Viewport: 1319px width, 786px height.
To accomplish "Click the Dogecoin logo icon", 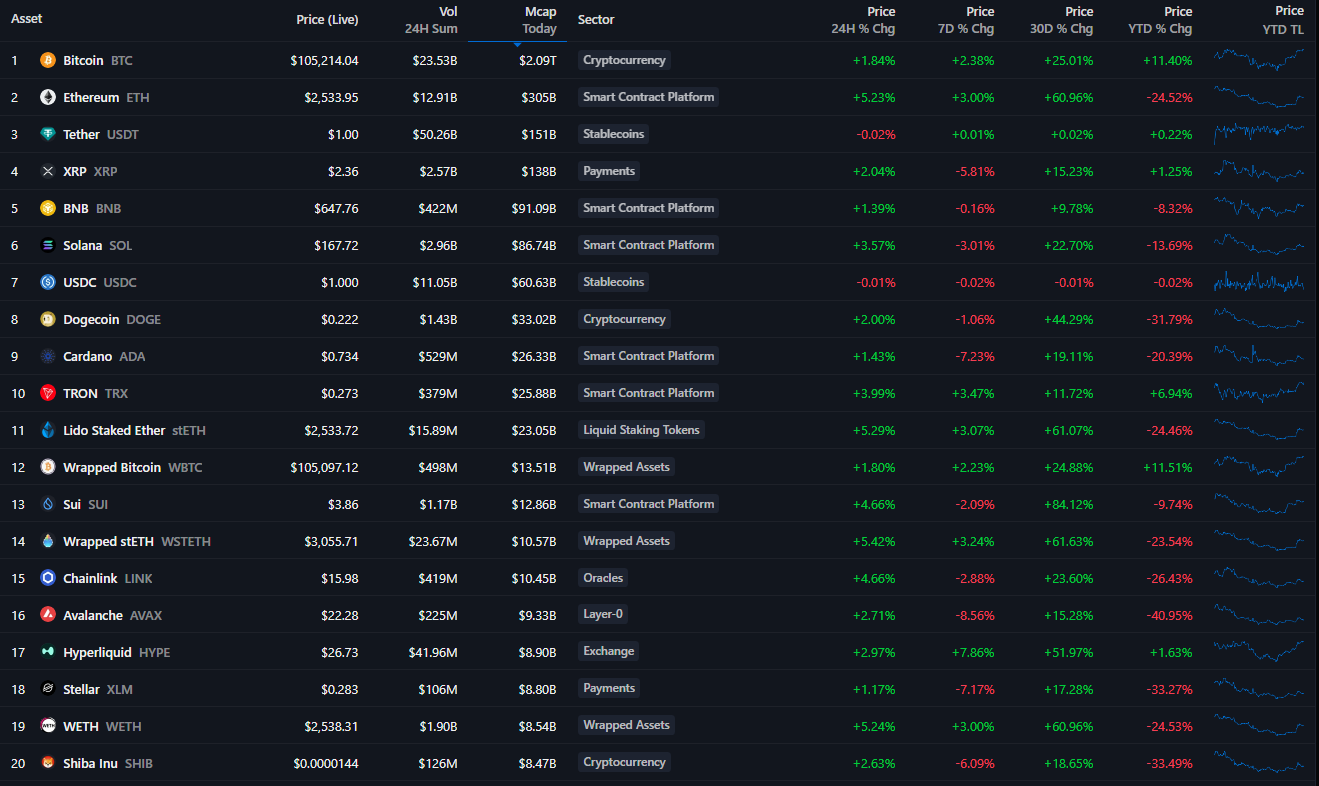I will click(x=47, y=319).
